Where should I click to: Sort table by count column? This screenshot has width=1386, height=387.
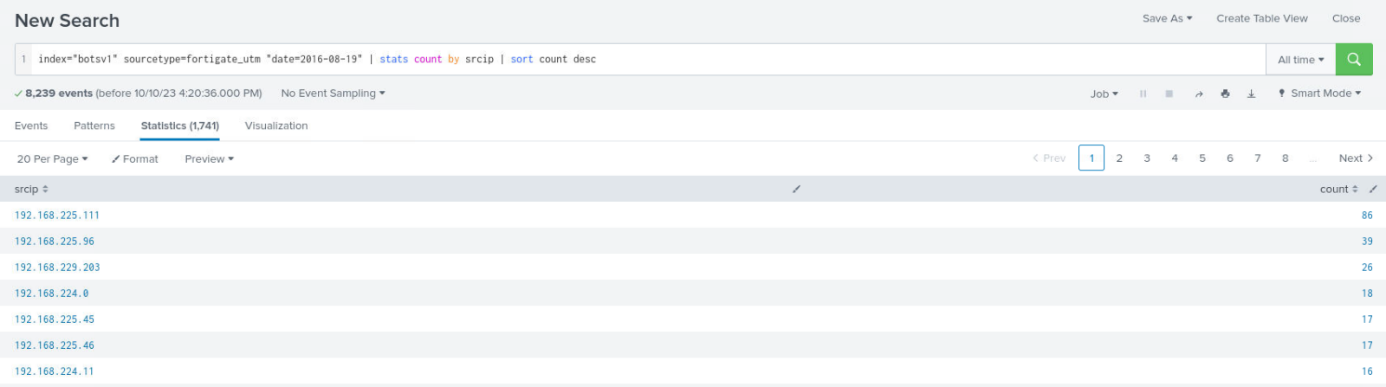pos(1339,189)
